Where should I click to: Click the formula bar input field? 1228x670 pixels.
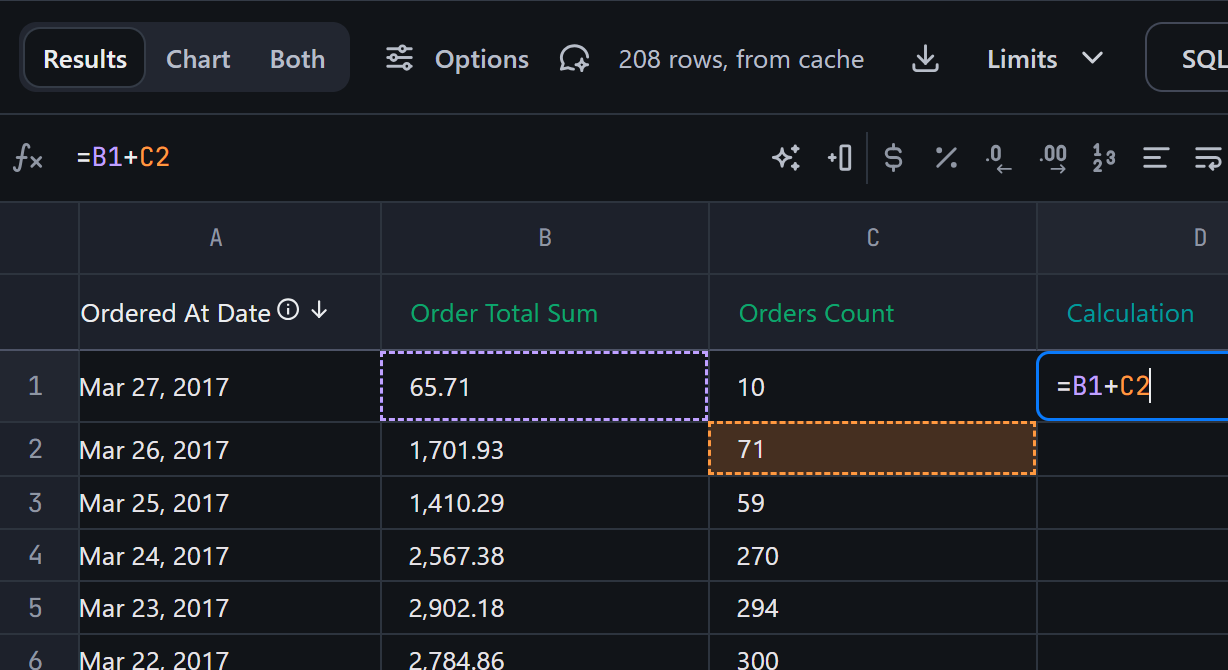coord(400,158)
